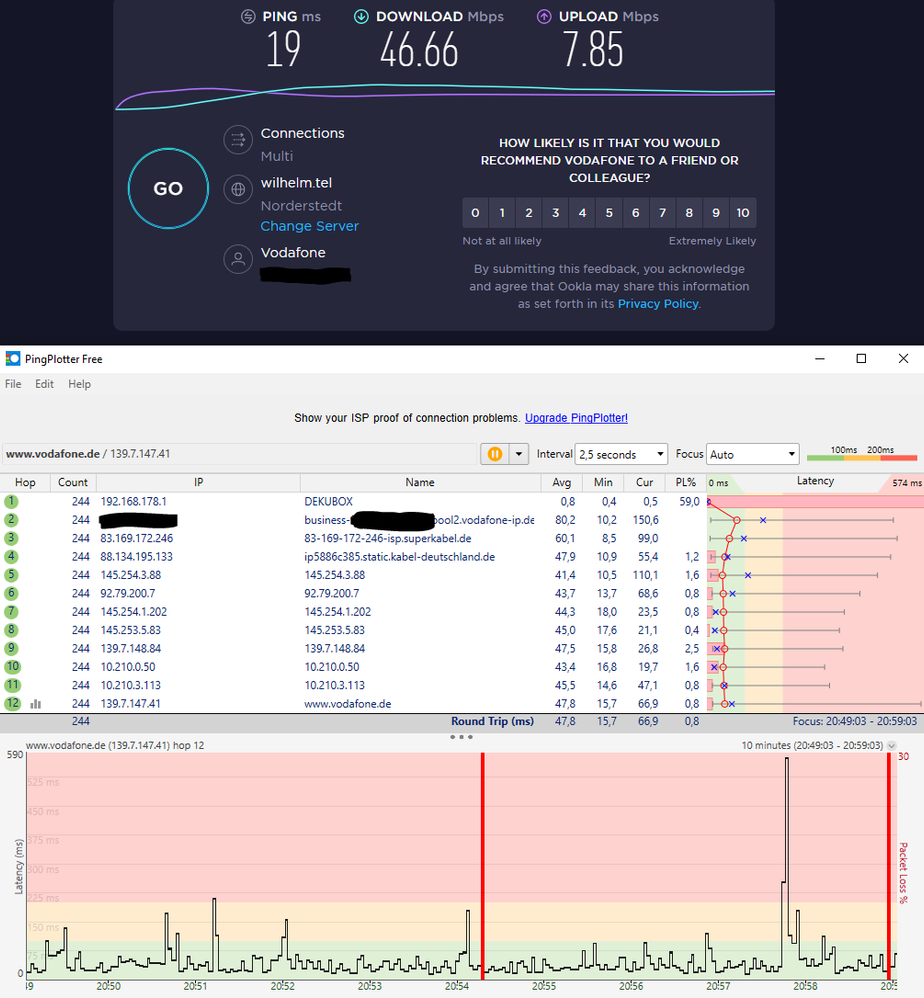Image resolution: width=924 pixels, height=998 pixels.
Task: Rate recommendation score 10
Action: [x=743, y=213]
